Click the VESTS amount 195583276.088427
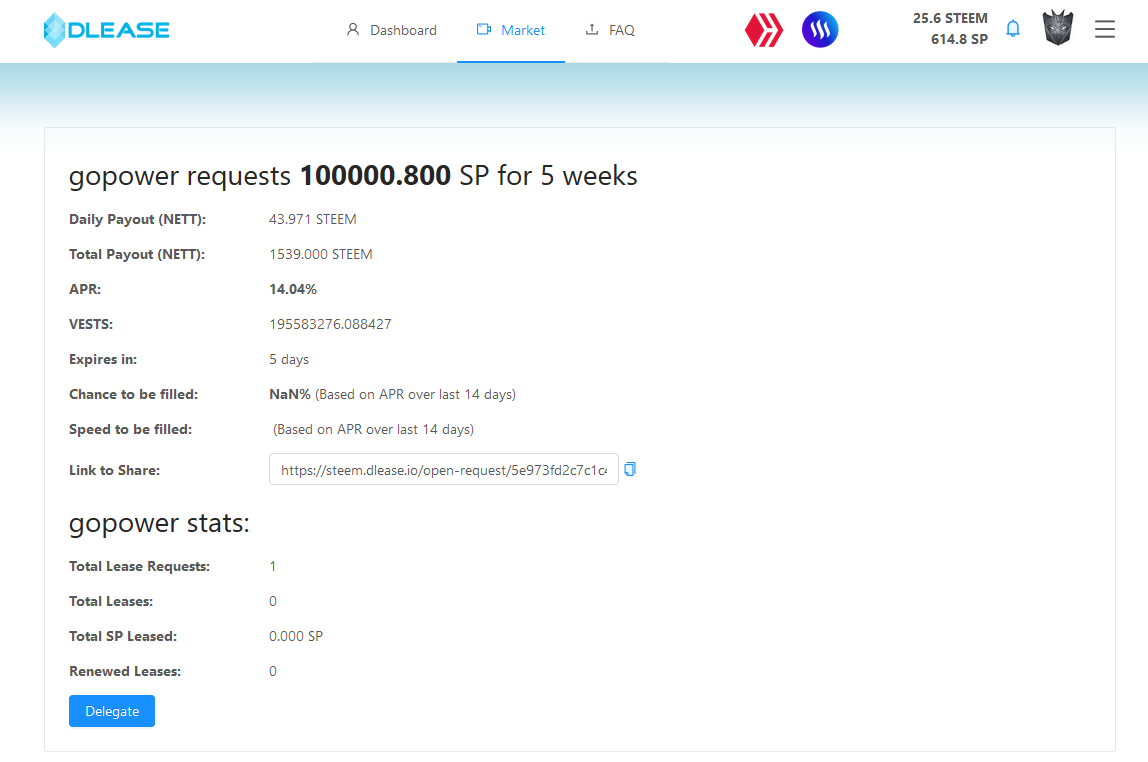Screen dimensions: 1148x762 tap(330, 324)
